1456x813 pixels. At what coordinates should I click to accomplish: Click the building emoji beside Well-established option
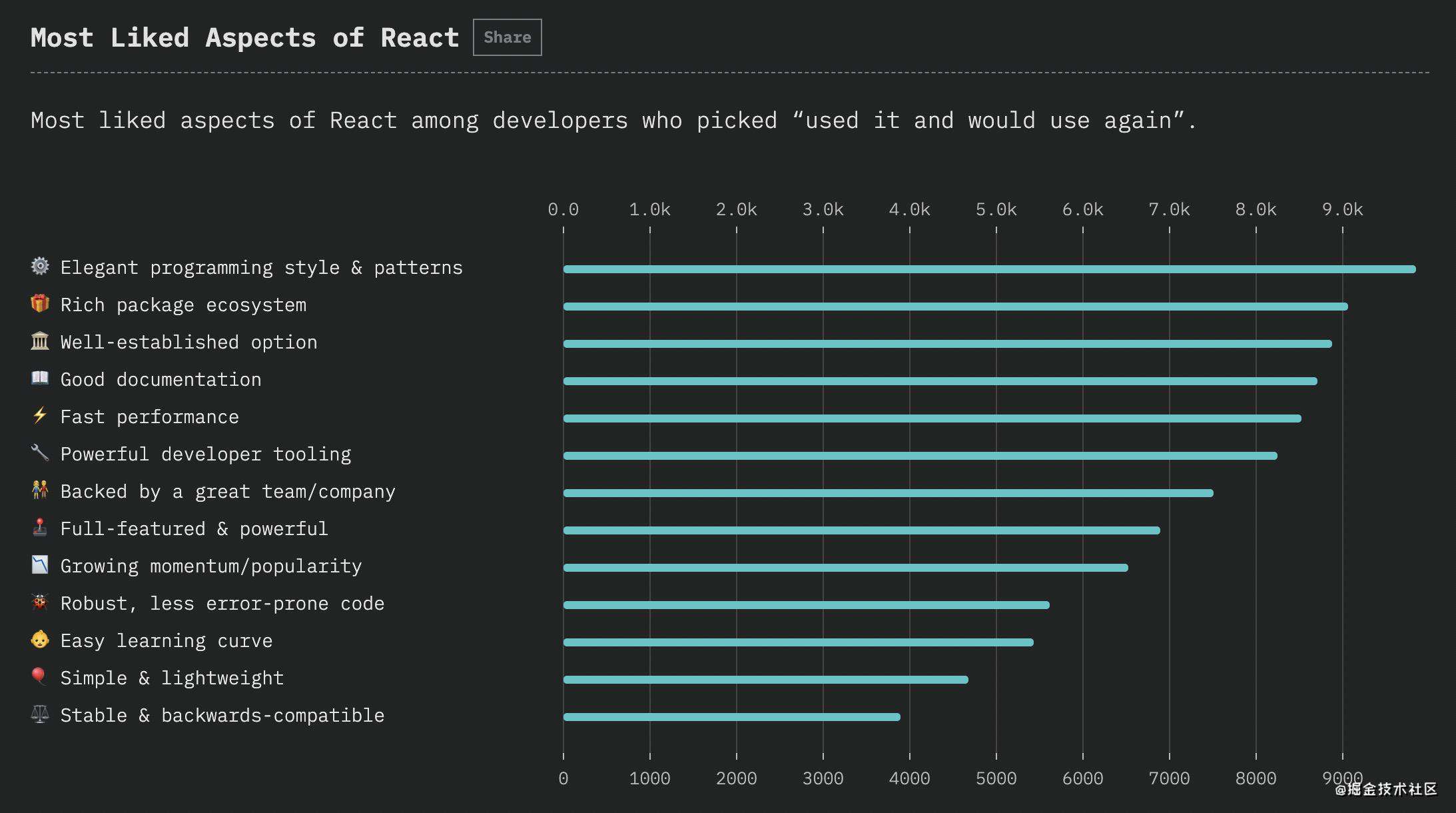(x=40, y=341)
